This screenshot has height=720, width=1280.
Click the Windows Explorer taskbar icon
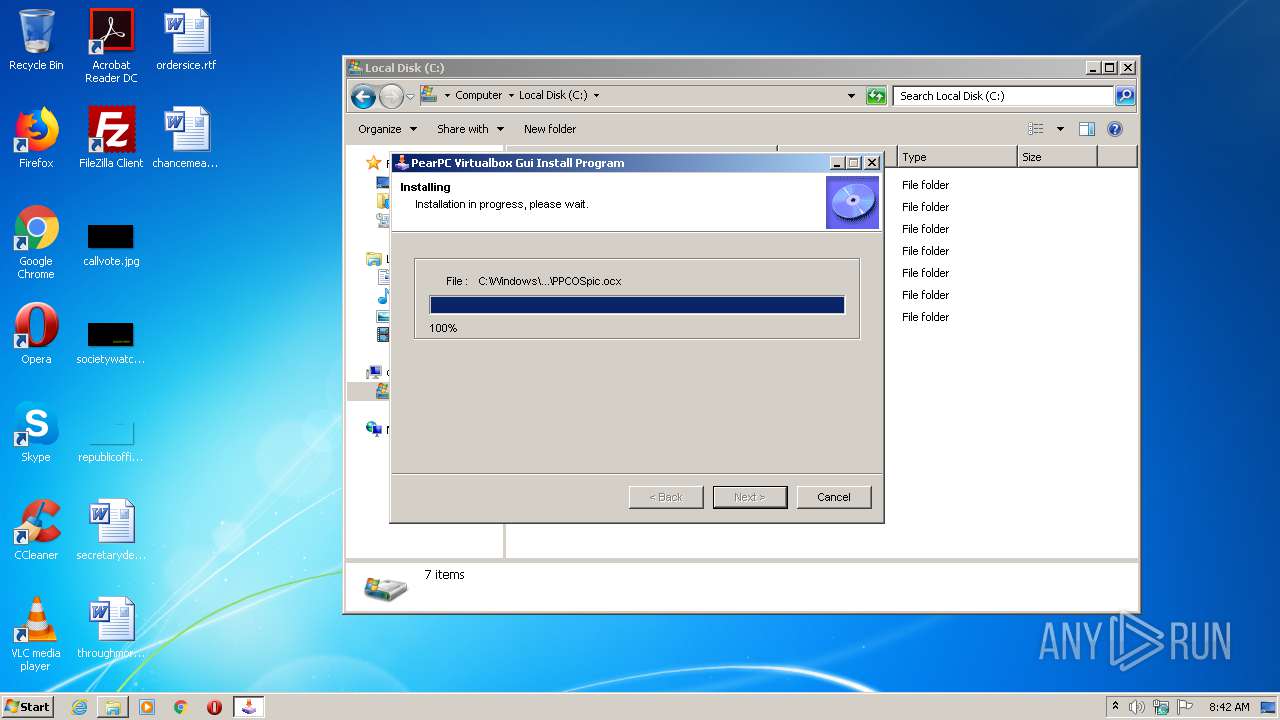pyautogui.click(x=113, y=707)
